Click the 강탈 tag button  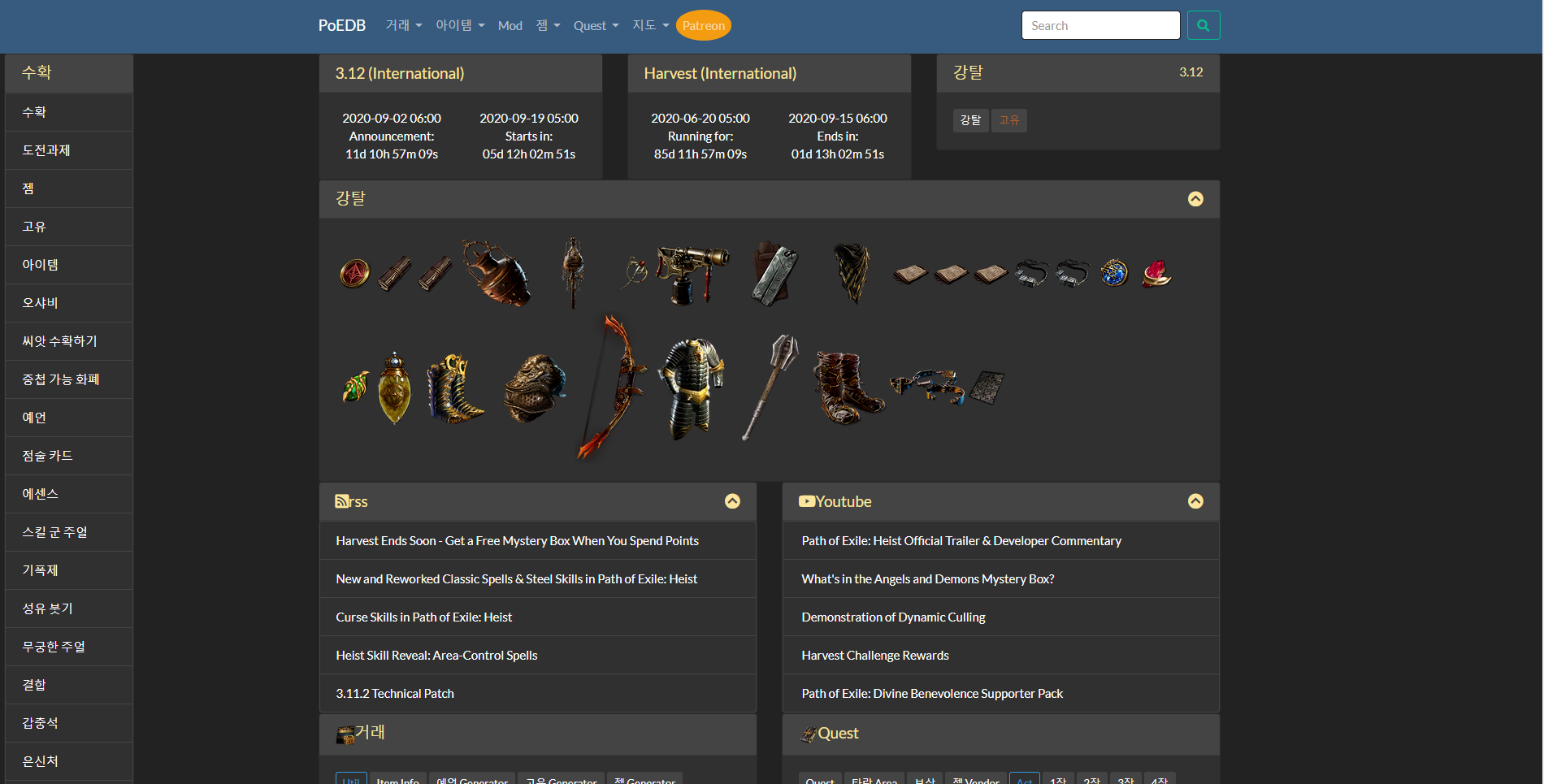(970, 120)
